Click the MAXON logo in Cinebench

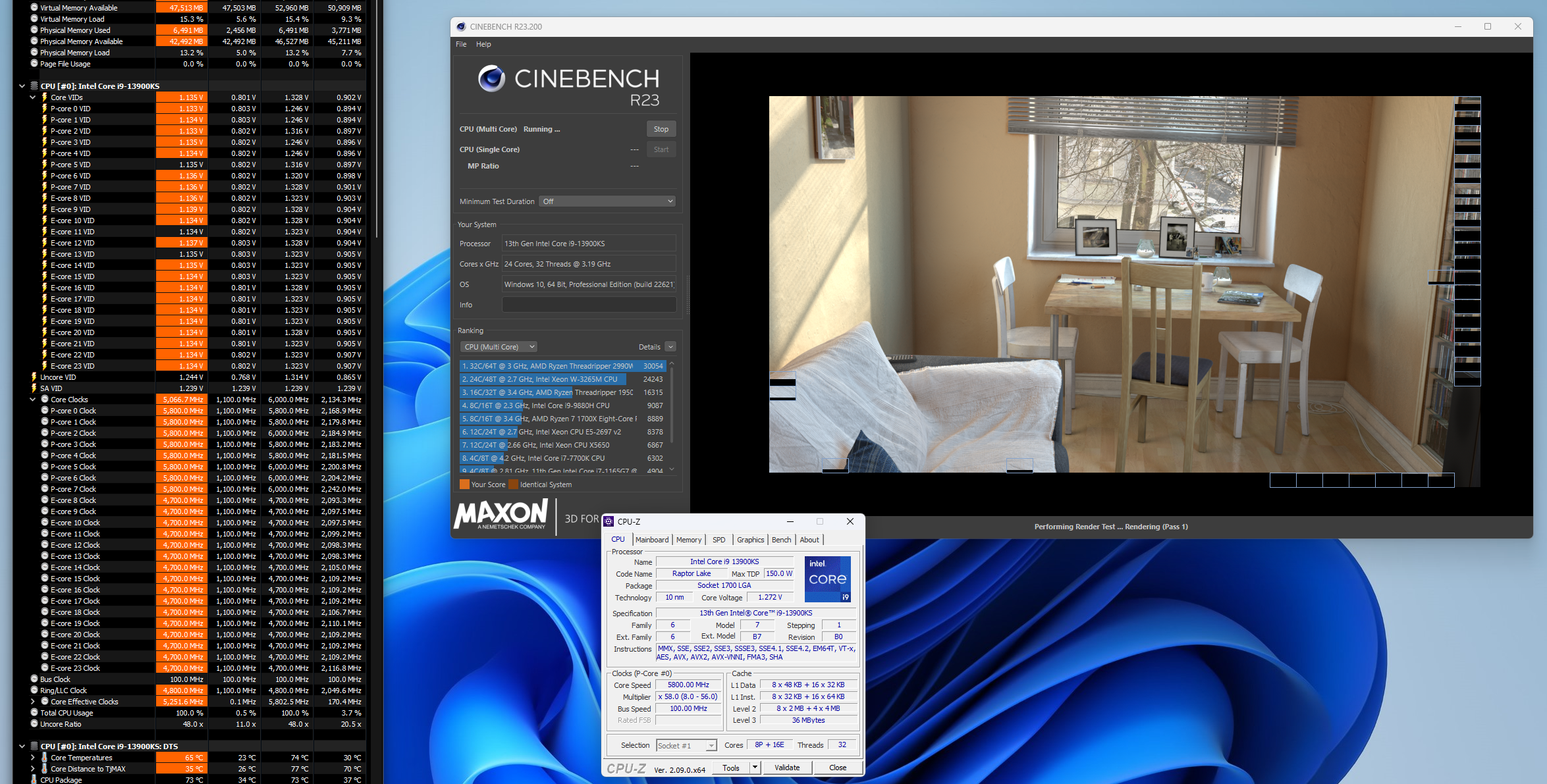tap(501, 514)
